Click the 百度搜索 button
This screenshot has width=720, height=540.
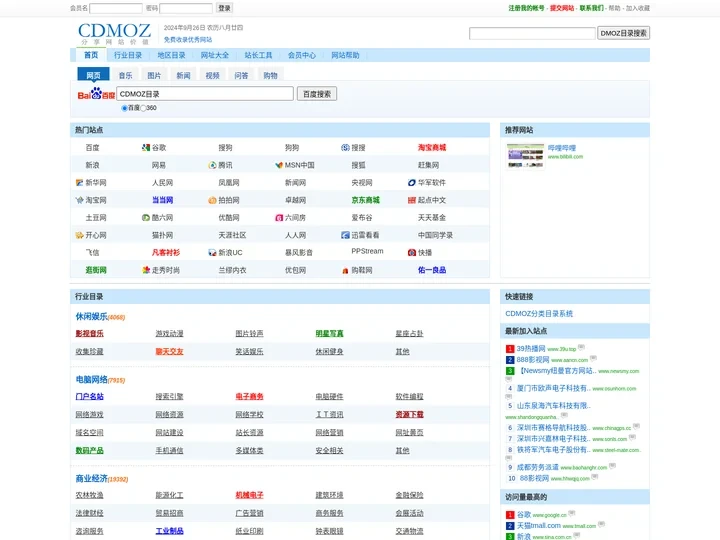[x=317, y=94]
